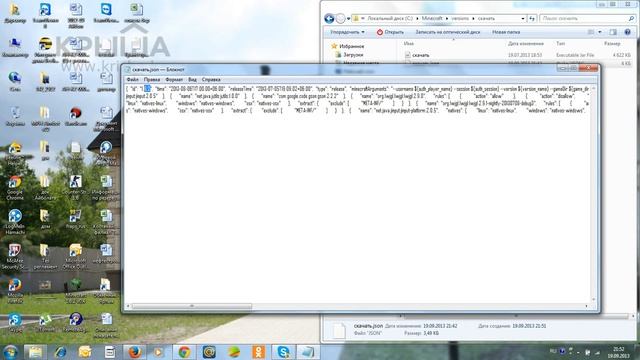
Task: Open Windows Media Player from the taskbar
Action: [x=159, y=352]
